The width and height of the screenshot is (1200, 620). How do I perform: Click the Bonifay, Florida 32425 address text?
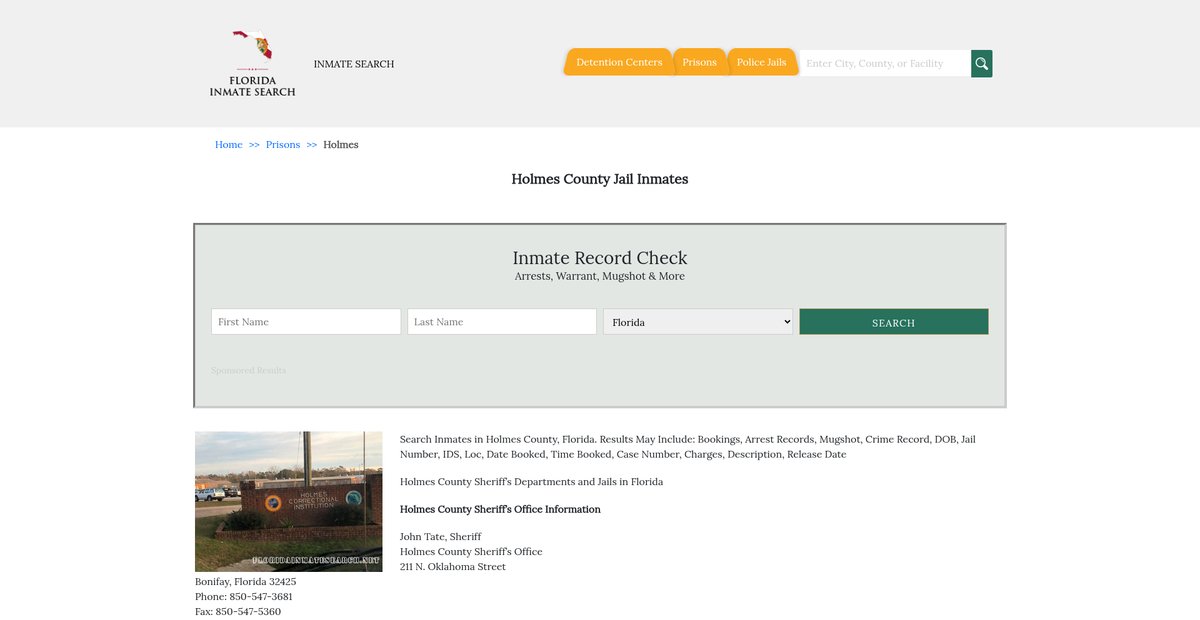[246, 581]
